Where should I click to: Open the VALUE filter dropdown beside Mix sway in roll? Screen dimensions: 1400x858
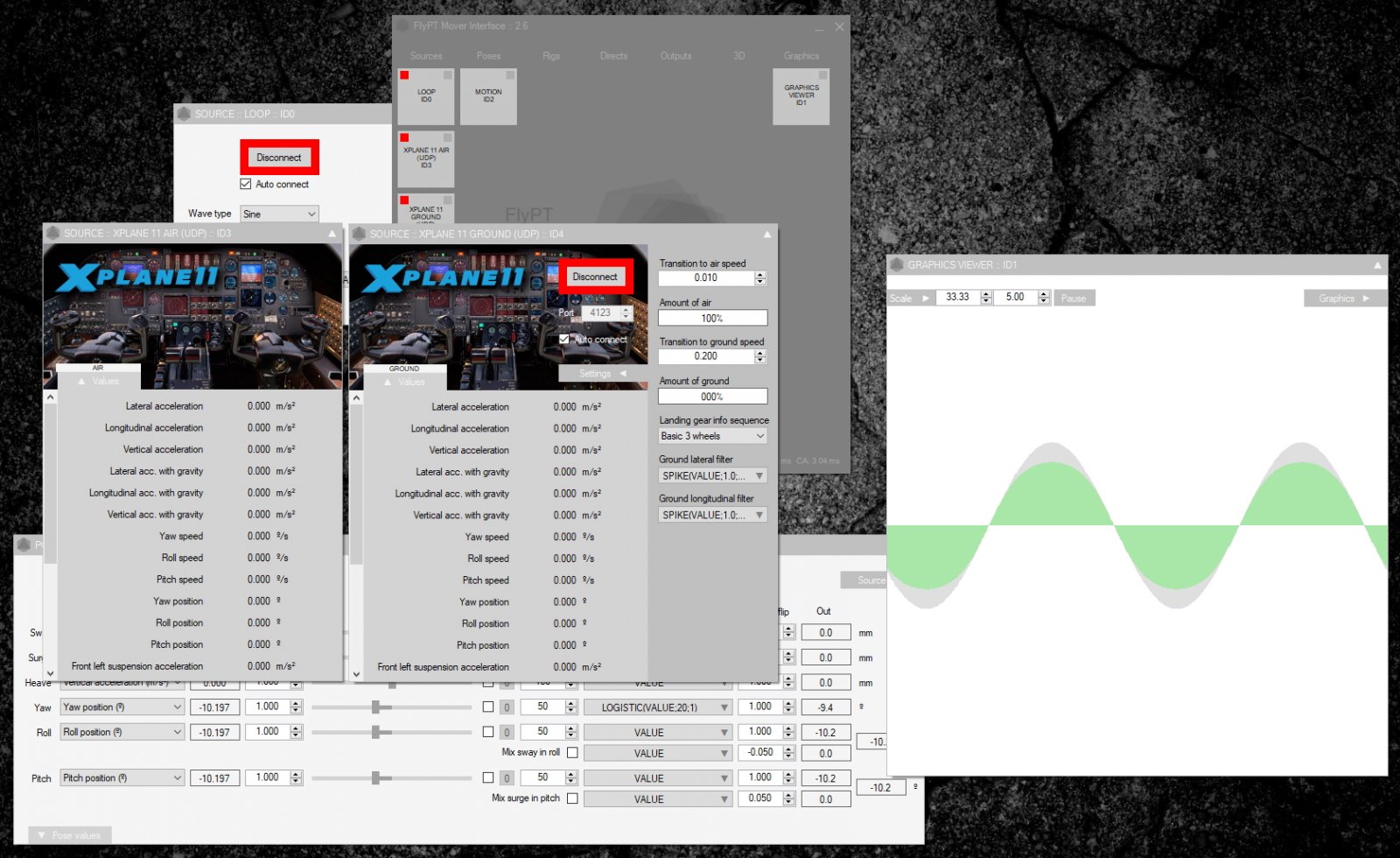point(658,753)
